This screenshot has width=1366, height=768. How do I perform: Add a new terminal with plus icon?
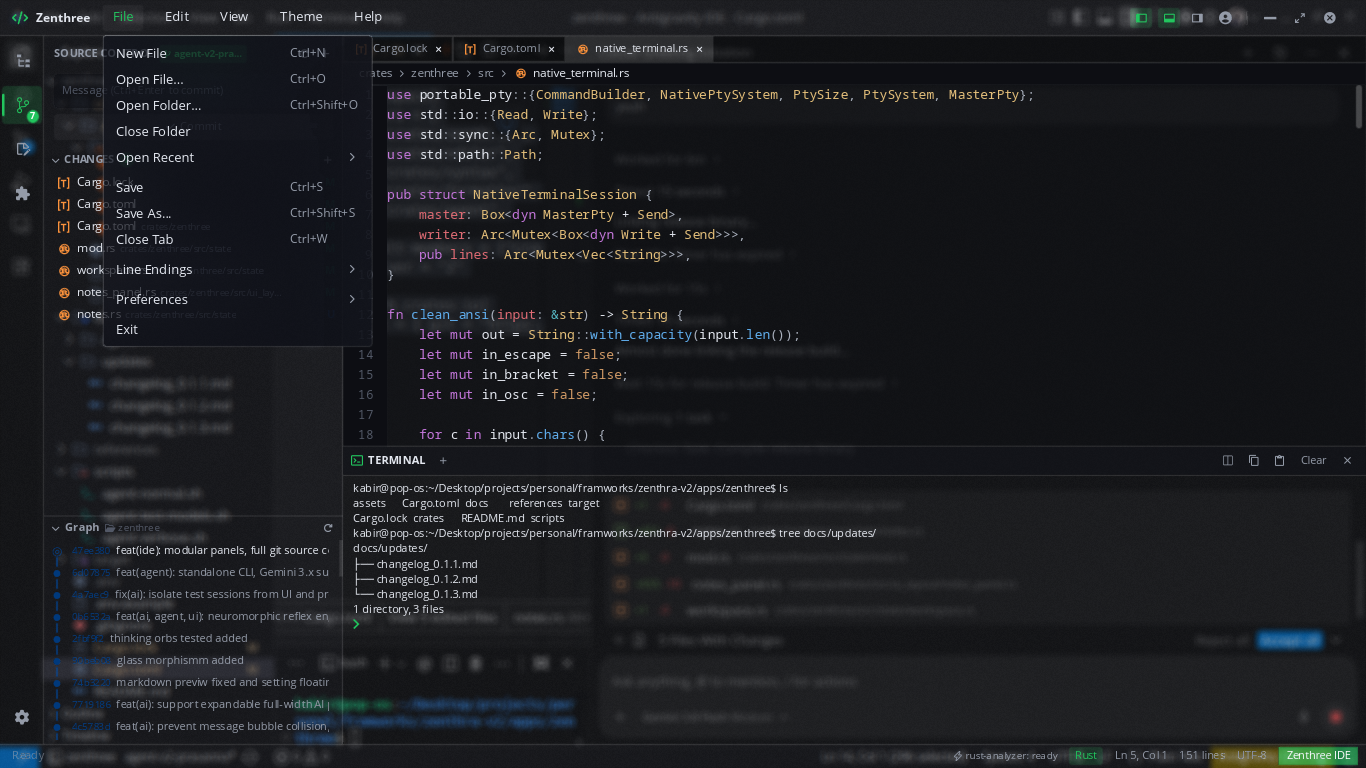[443, 461]
